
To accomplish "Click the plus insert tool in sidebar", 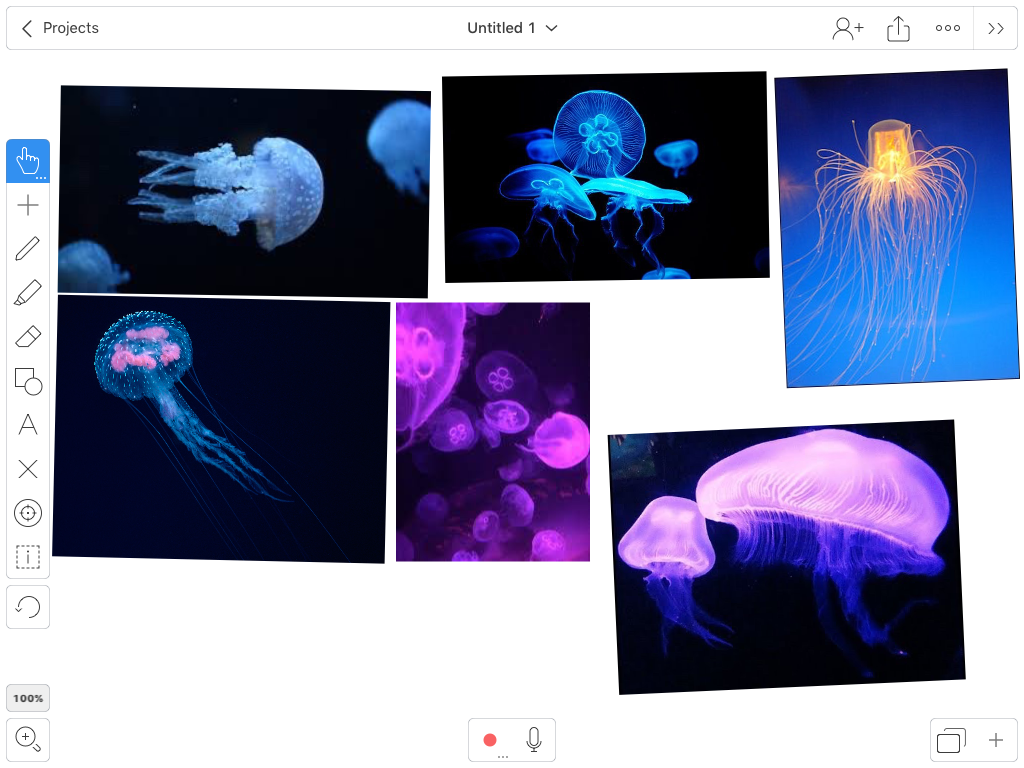I will pos(28,206).
